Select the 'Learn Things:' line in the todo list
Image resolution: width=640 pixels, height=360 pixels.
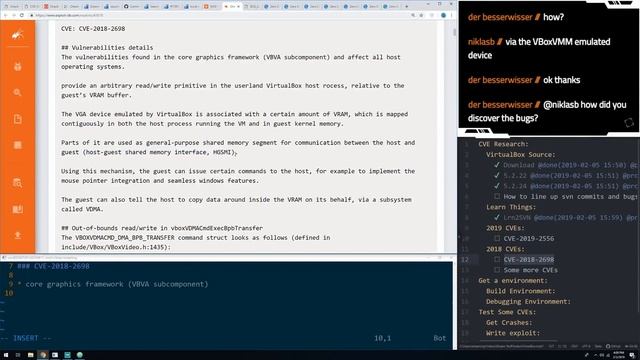(511, 207)
